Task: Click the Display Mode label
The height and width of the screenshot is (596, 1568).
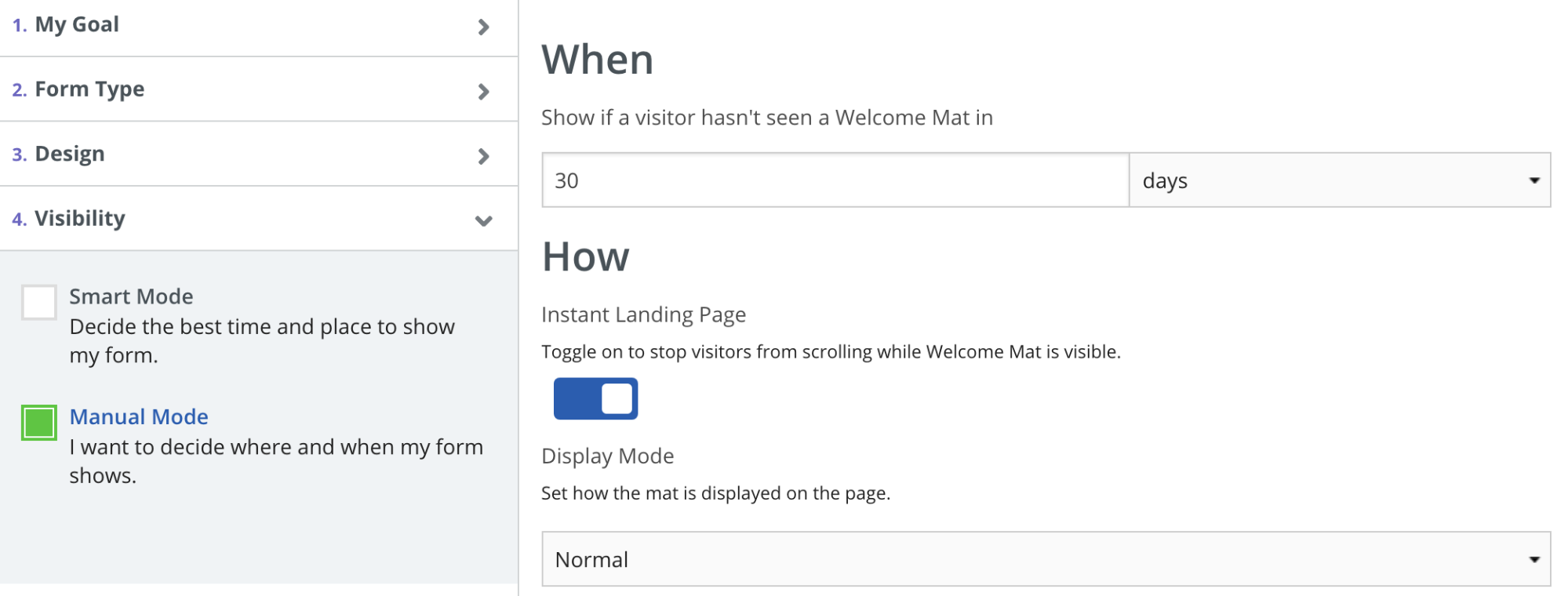Action: (x=607, y=456)
